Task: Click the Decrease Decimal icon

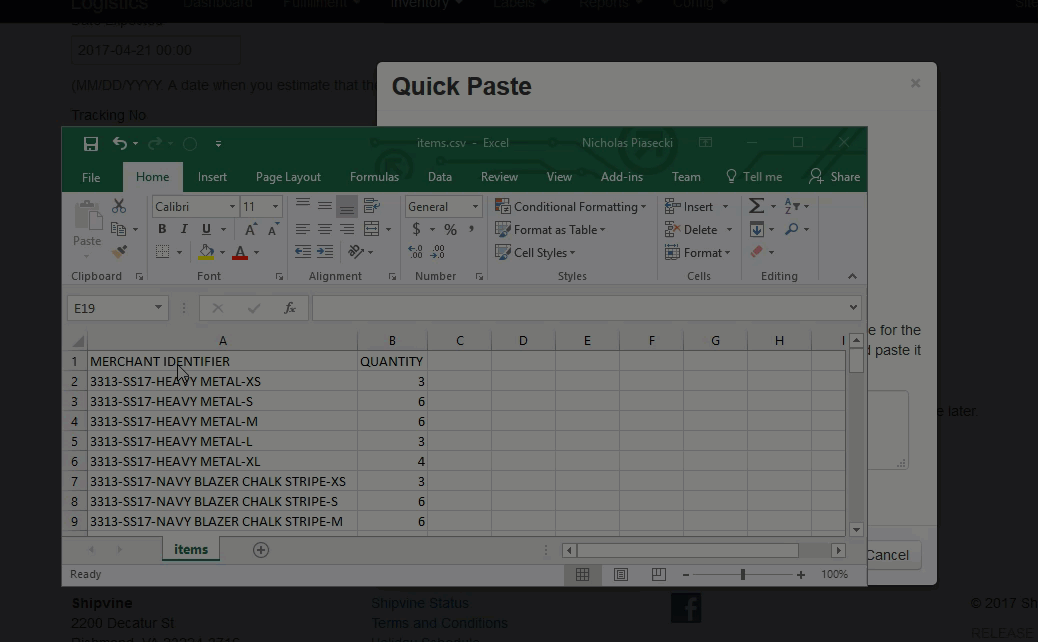Action: click(x=438, y=252)
